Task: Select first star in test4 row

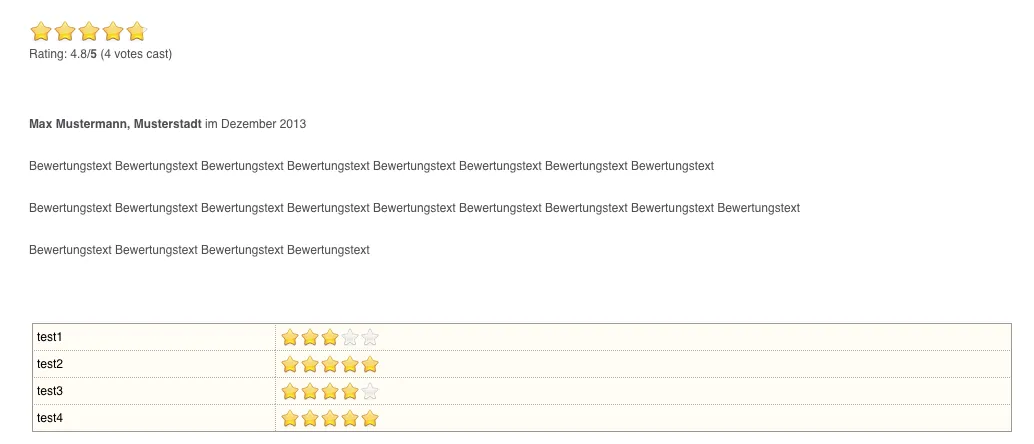Action: point(289,418)
